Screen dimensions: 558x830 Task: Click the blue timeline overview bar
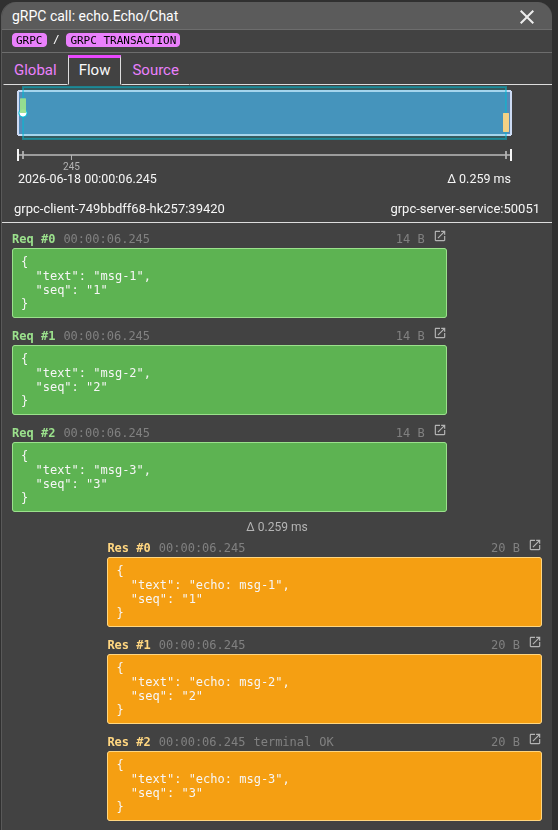pyautogui.click(x=264, y=113)
